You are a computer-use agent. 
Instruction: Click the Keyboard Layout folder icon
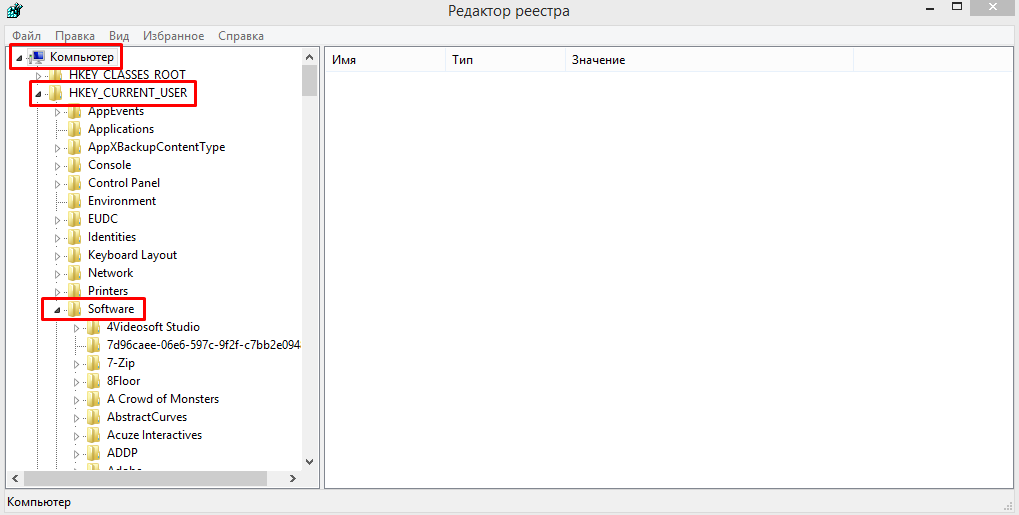(75, 255)
